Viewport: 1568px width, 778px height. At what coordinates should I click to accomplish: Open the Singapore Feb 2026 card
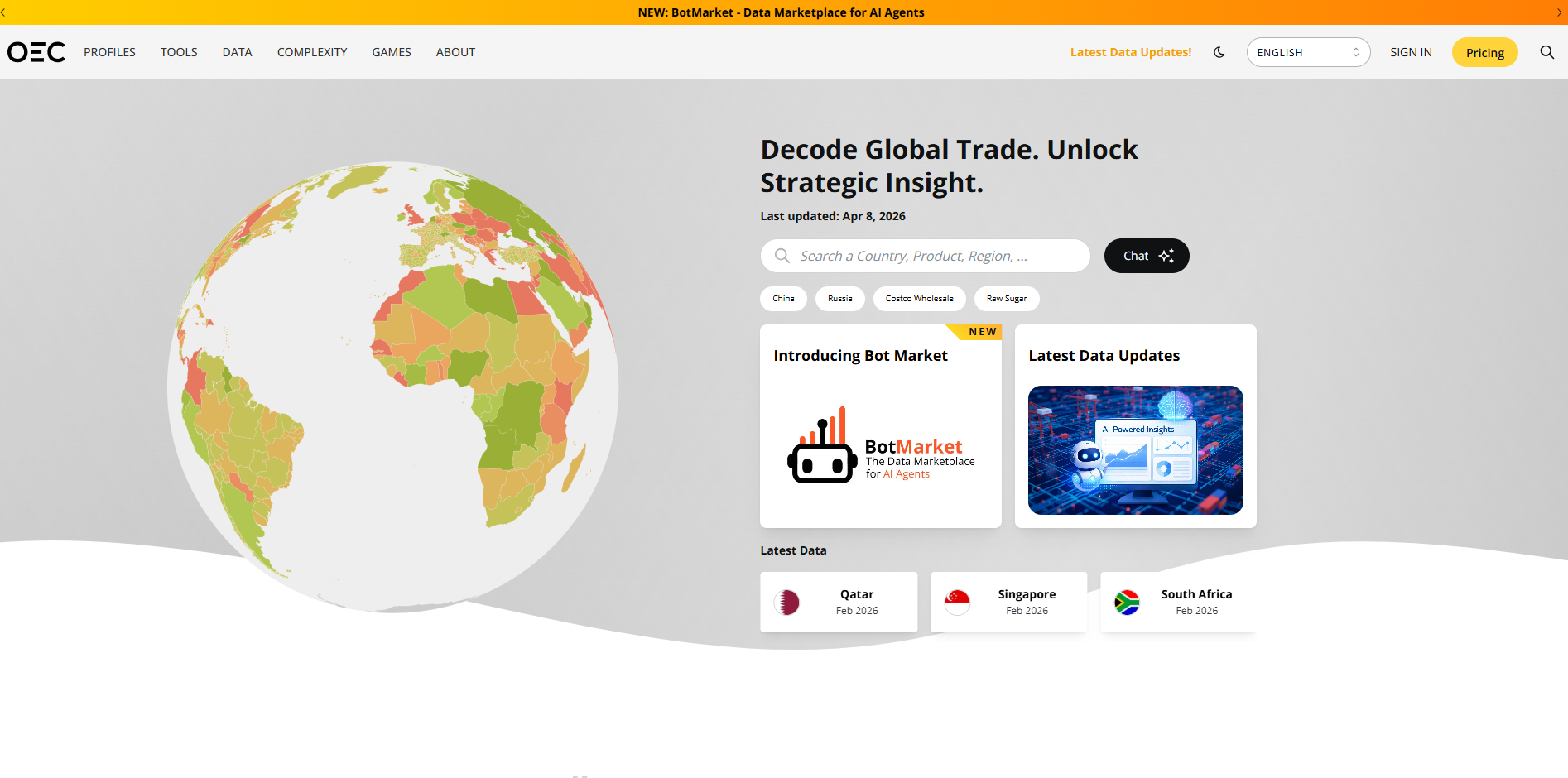pyautogui.click(x=1009, y=603)
